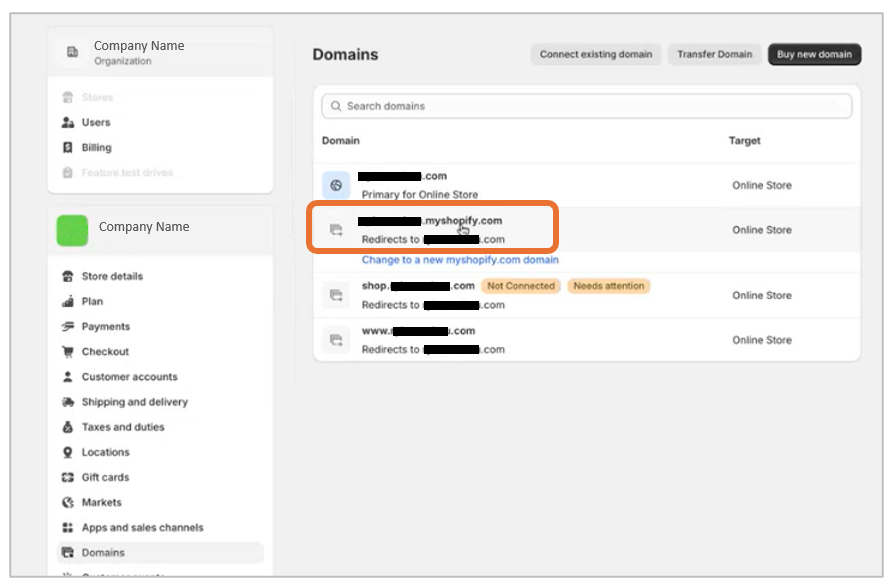Click the Taxes and duties icon
Screen dimensions: 892x586
tap(68, 427)
